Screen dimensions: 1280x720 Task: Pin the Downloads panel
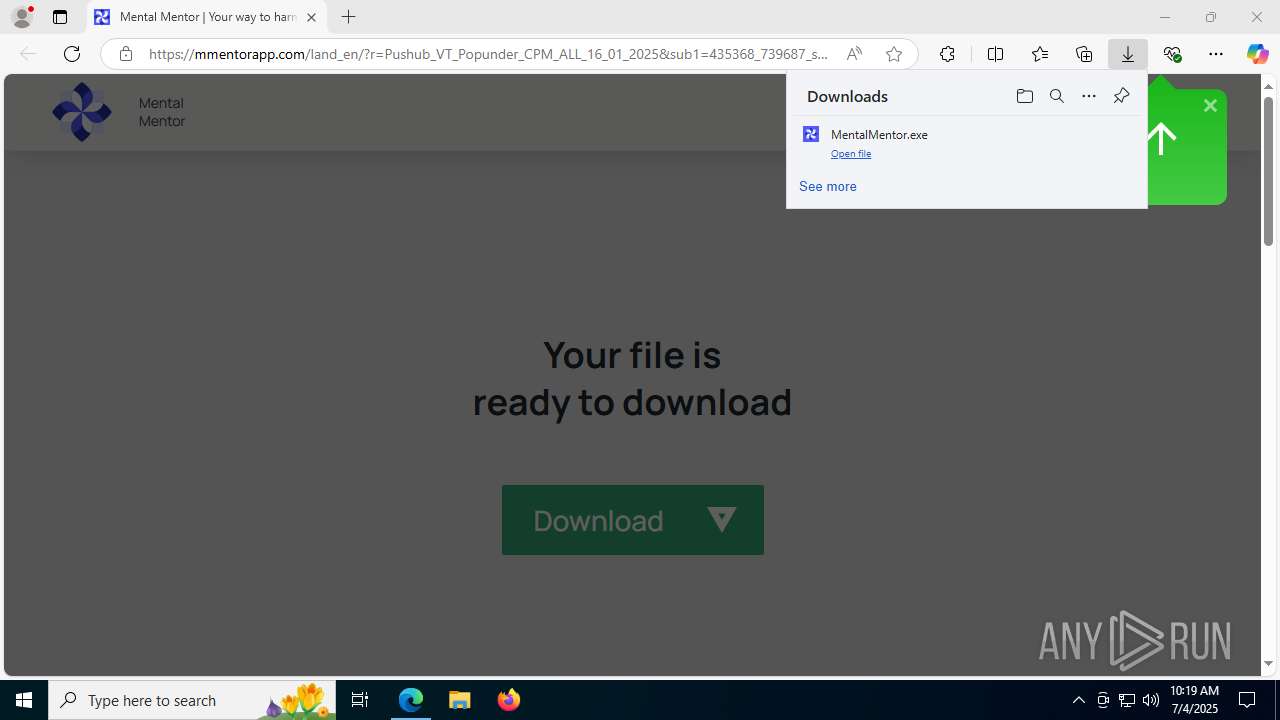(x=1121, y=96)
